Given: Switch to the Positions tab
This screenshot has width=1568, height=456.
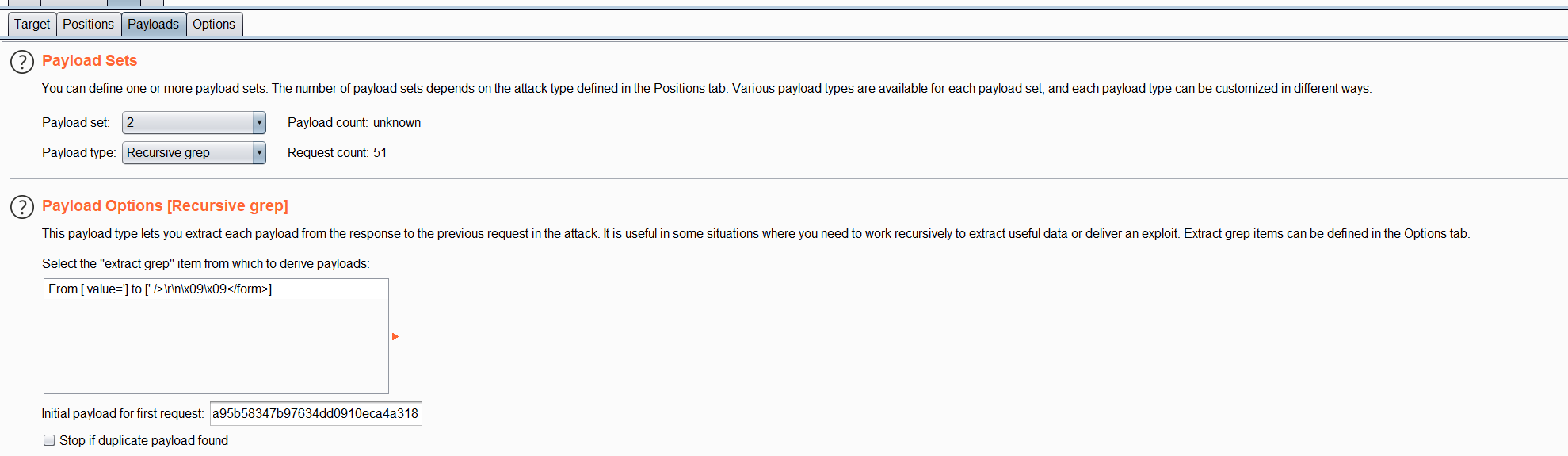Looking at the screenshot, I should 89,25.
